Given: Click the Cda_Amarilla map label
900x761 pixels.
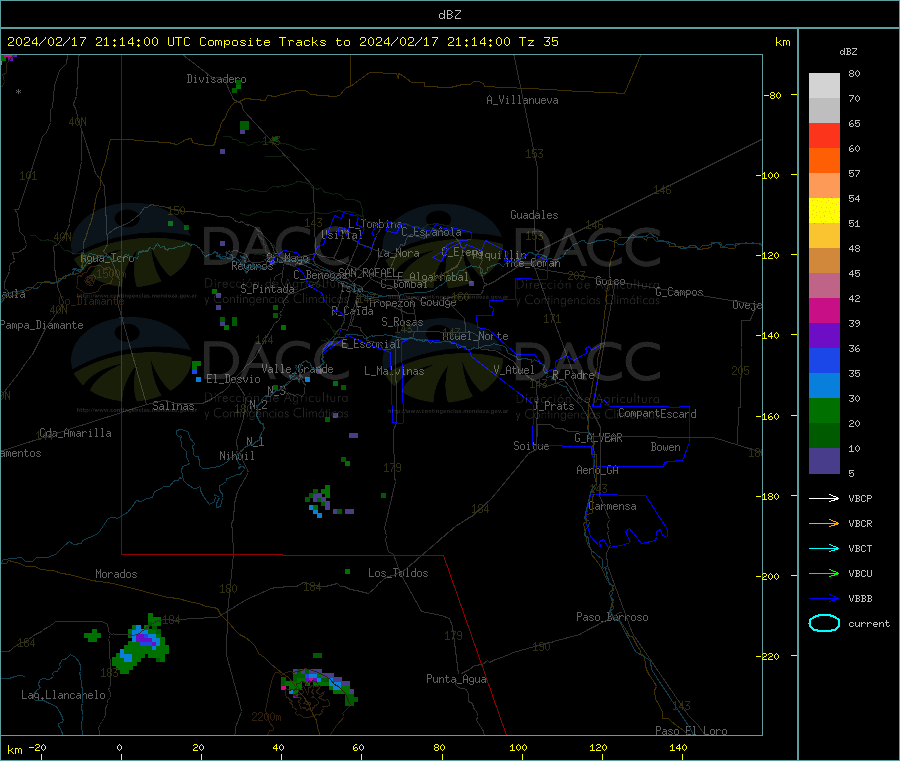Looking at the screenshot, I should [76, 433].
